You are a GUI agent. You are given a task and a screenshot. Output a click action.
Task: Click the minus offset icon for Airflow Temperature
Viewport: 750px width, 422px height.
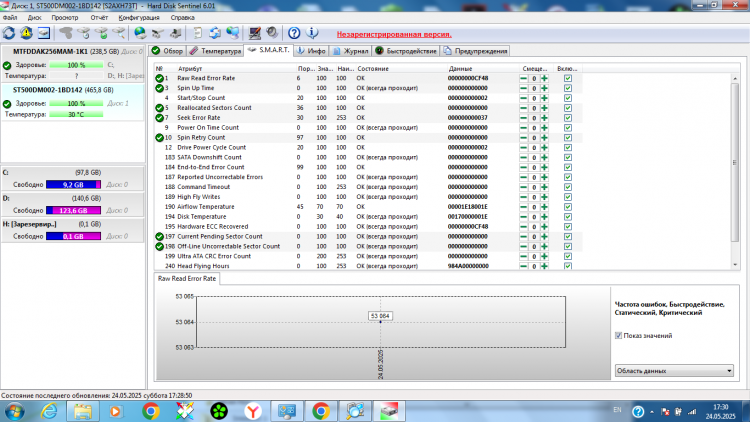coord(524,207)
